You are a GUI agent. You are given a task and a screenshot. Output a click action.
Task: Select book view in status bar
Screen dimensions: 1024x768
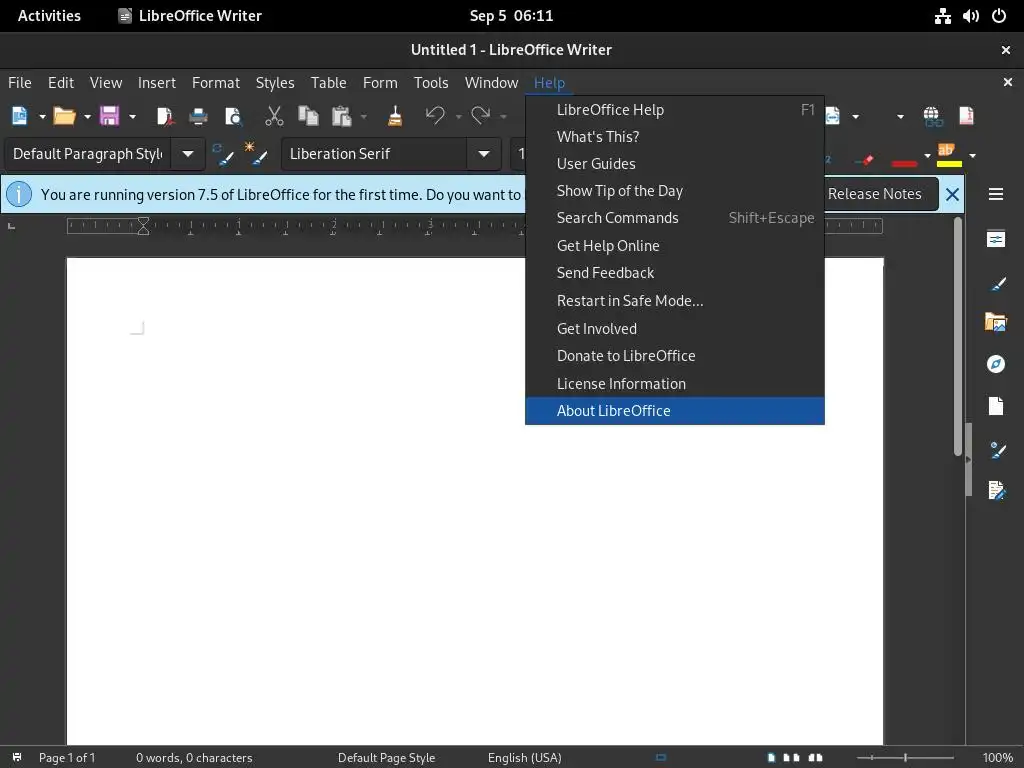pyautogui.click(x=816, y=758)
